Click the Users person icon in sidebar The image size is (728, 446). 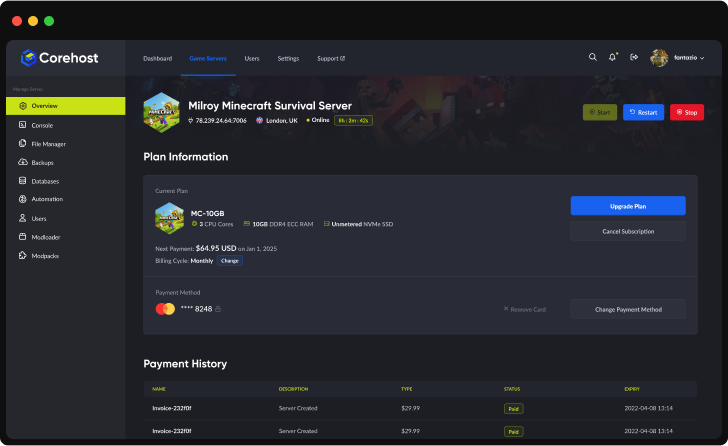[22, 218]
